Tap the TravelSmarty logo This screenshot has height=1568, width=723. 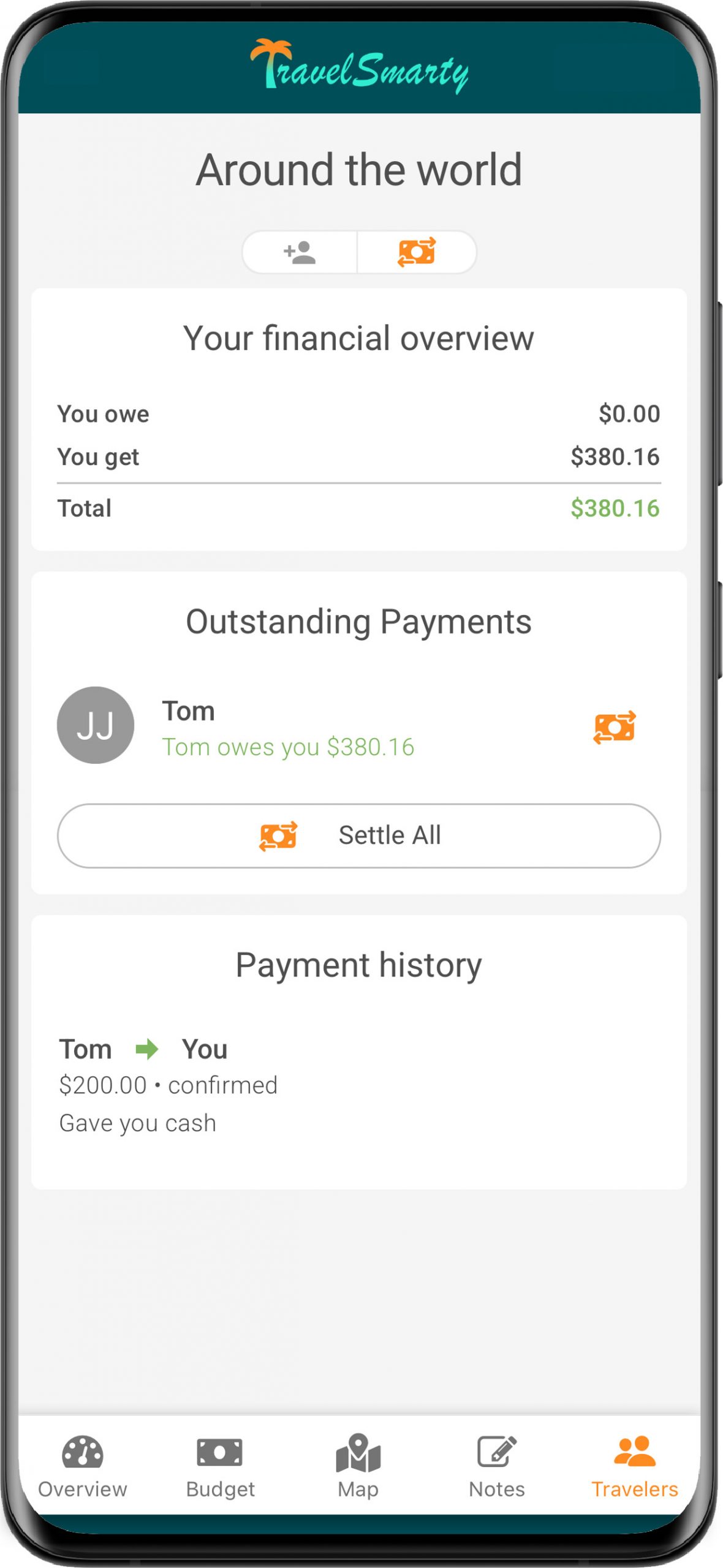click(360, 68)
